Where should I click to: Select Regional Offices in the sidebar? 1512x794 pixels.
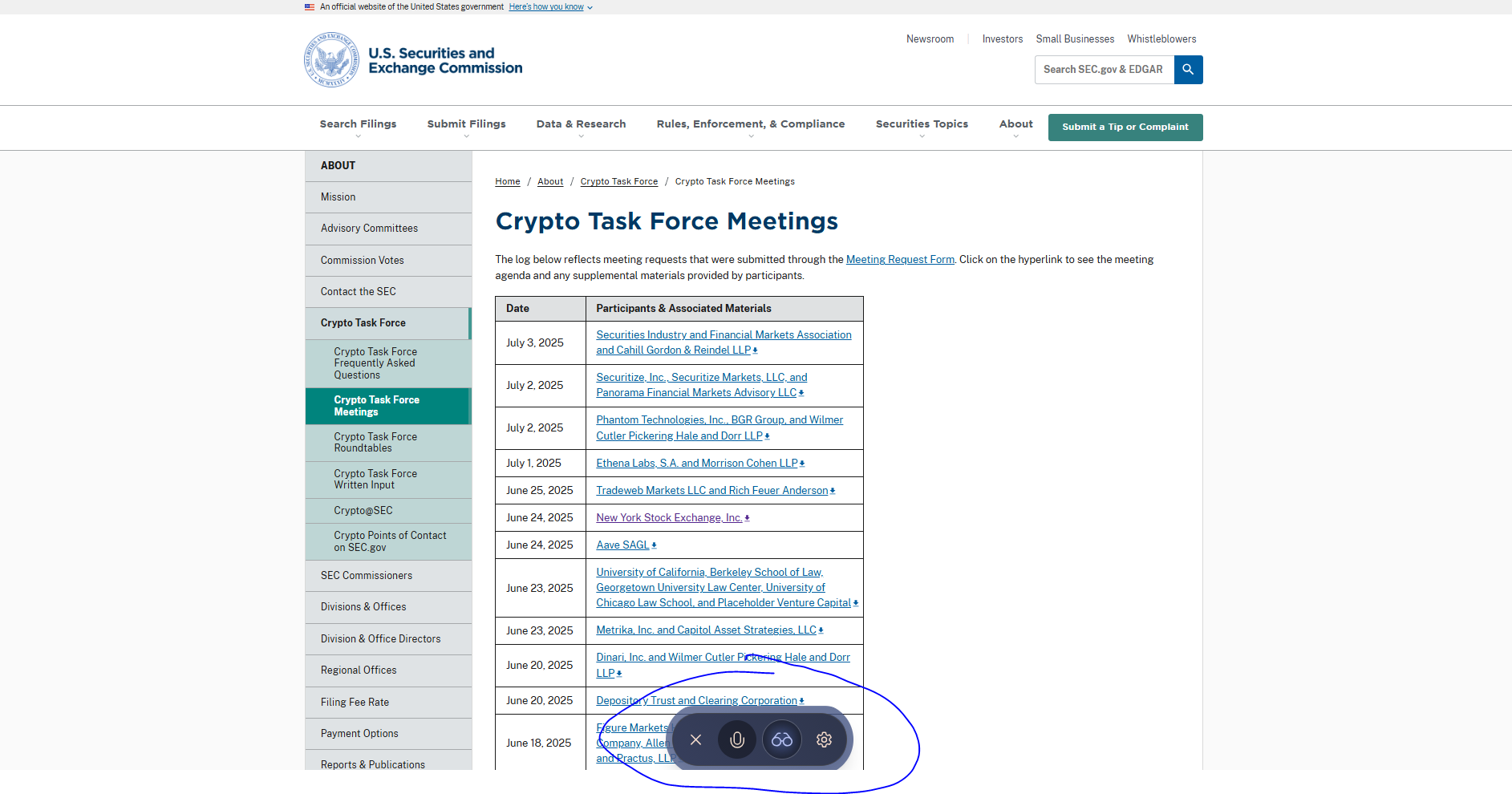tap(388, 670)
